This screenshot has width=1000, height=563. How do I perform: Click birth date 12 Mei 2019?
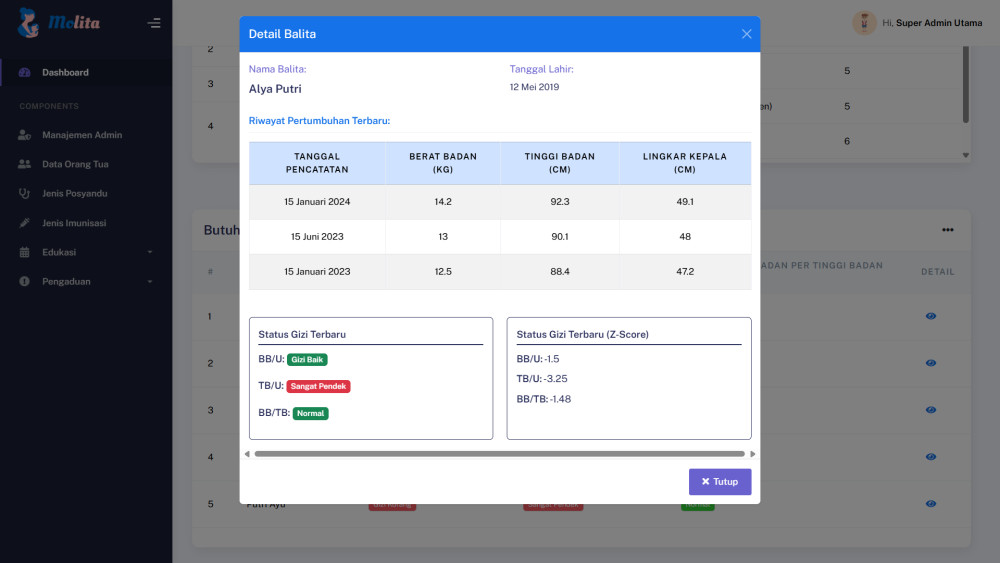tap(534, 87)
